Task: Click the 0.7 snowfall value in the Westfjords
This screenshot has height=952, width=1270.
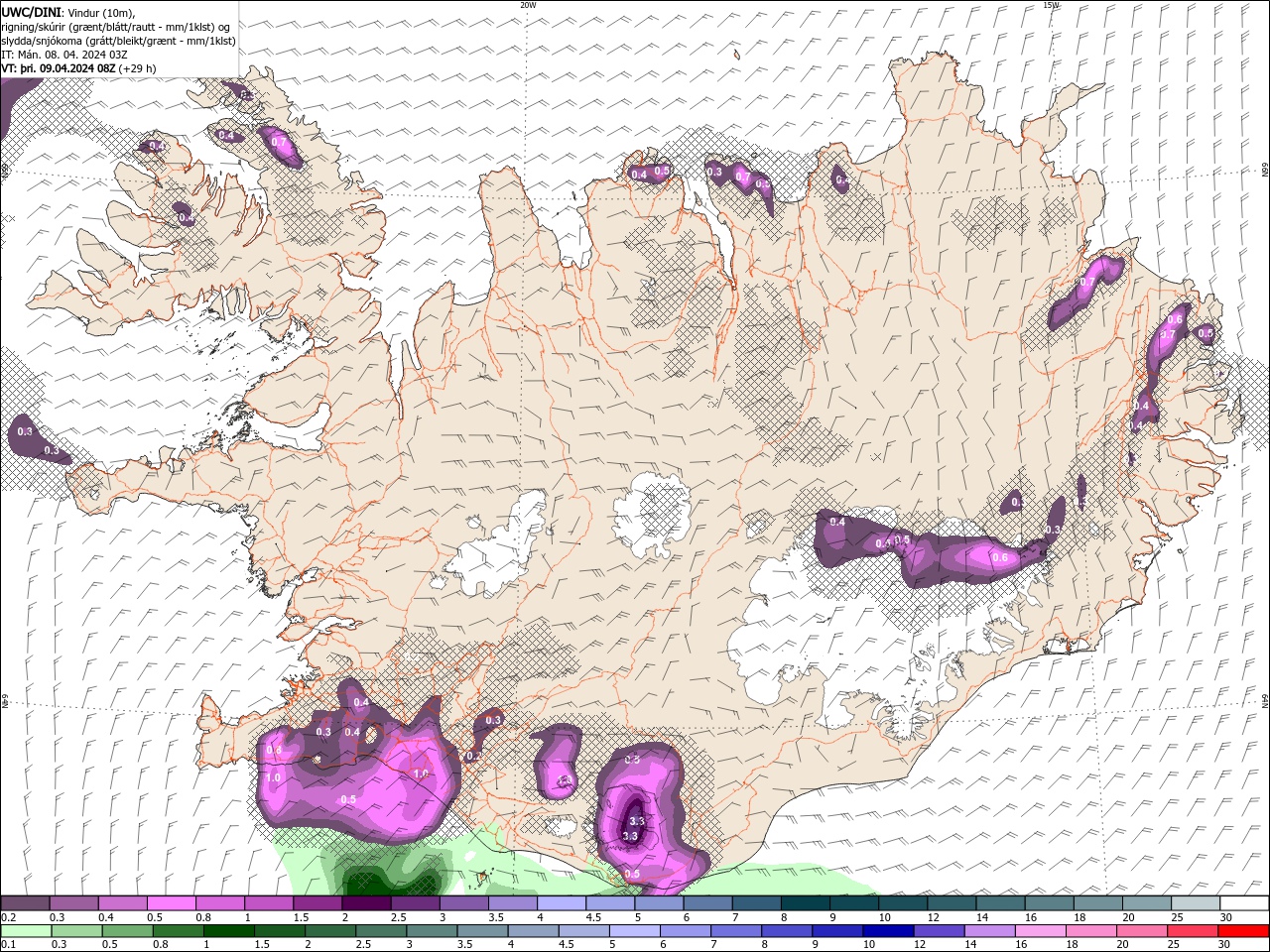Action: pos(279,142)
